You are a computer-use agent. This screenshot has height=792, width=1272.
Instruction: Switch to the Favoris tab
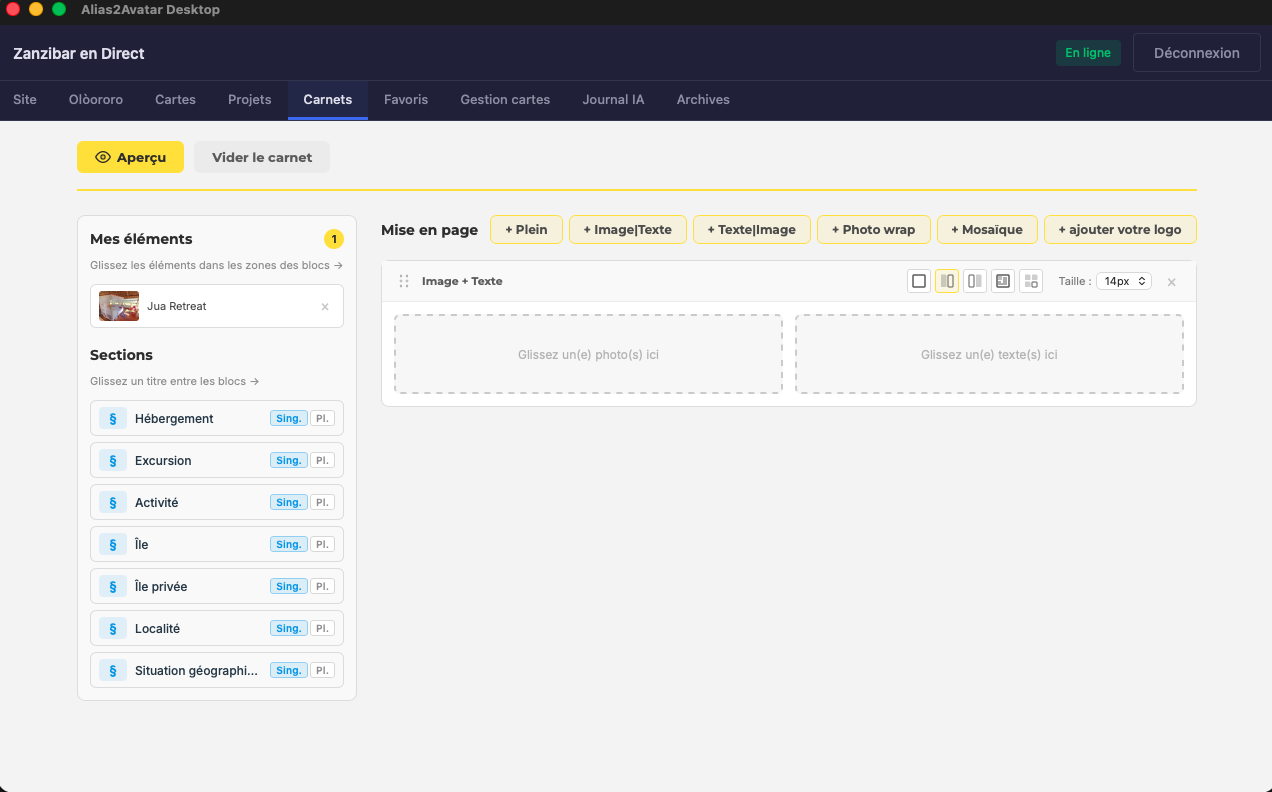tap(406, 99)
